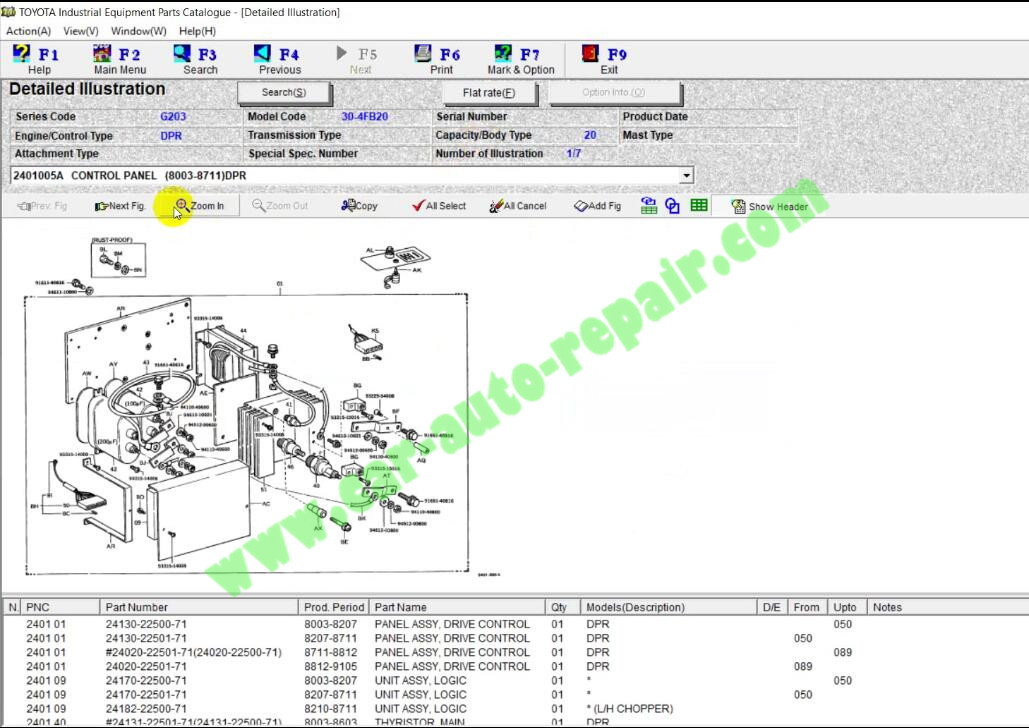The image size is (1029, 728).
Task: Select part number 24170-22500-71
Action: click(x=146, y=681)
